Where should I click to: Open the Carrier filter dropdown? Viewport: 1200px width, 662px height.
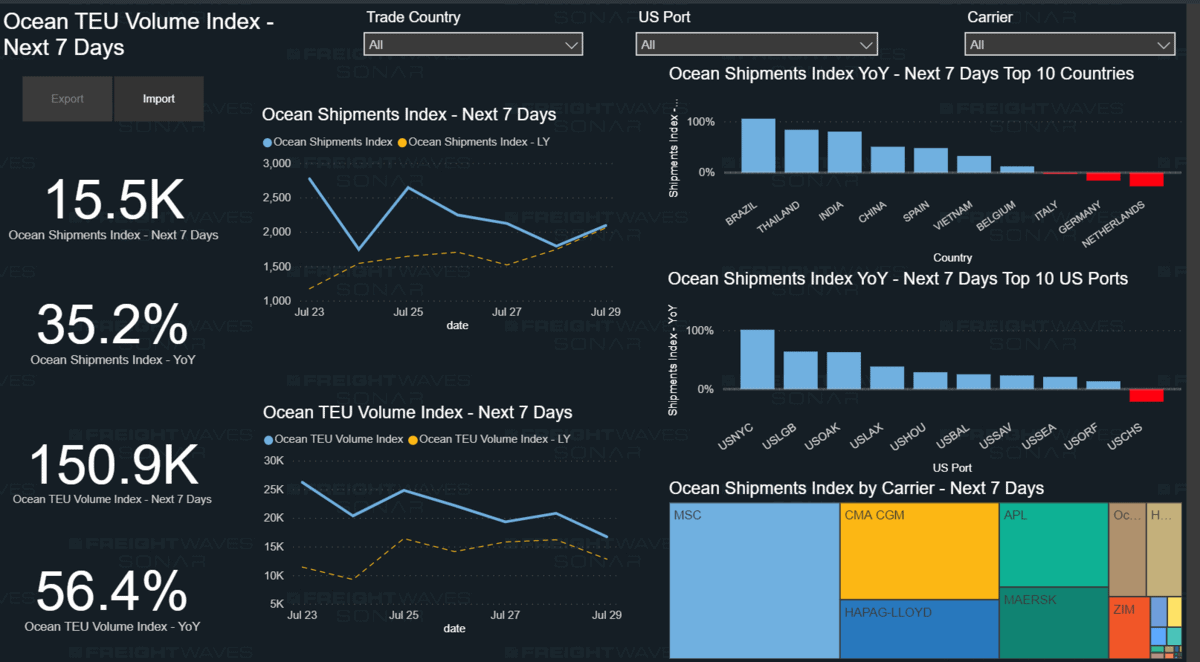tap(1069, 44)
